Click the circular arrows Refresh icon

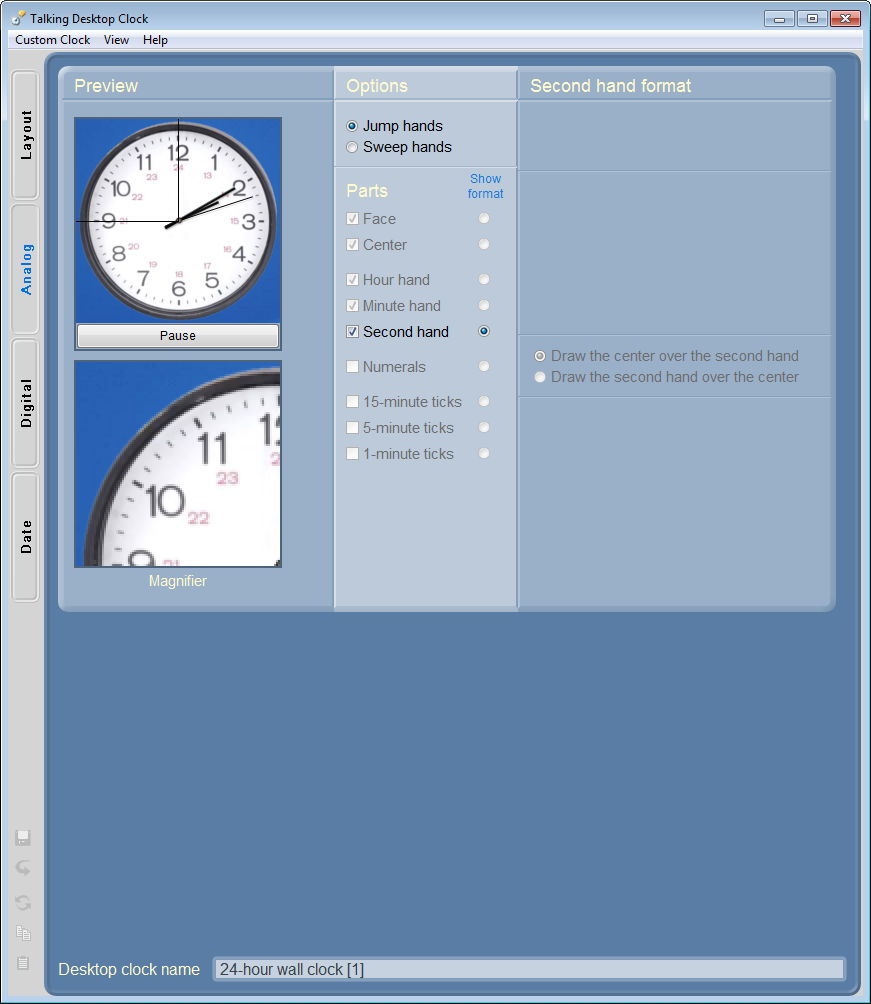point(23,903)
